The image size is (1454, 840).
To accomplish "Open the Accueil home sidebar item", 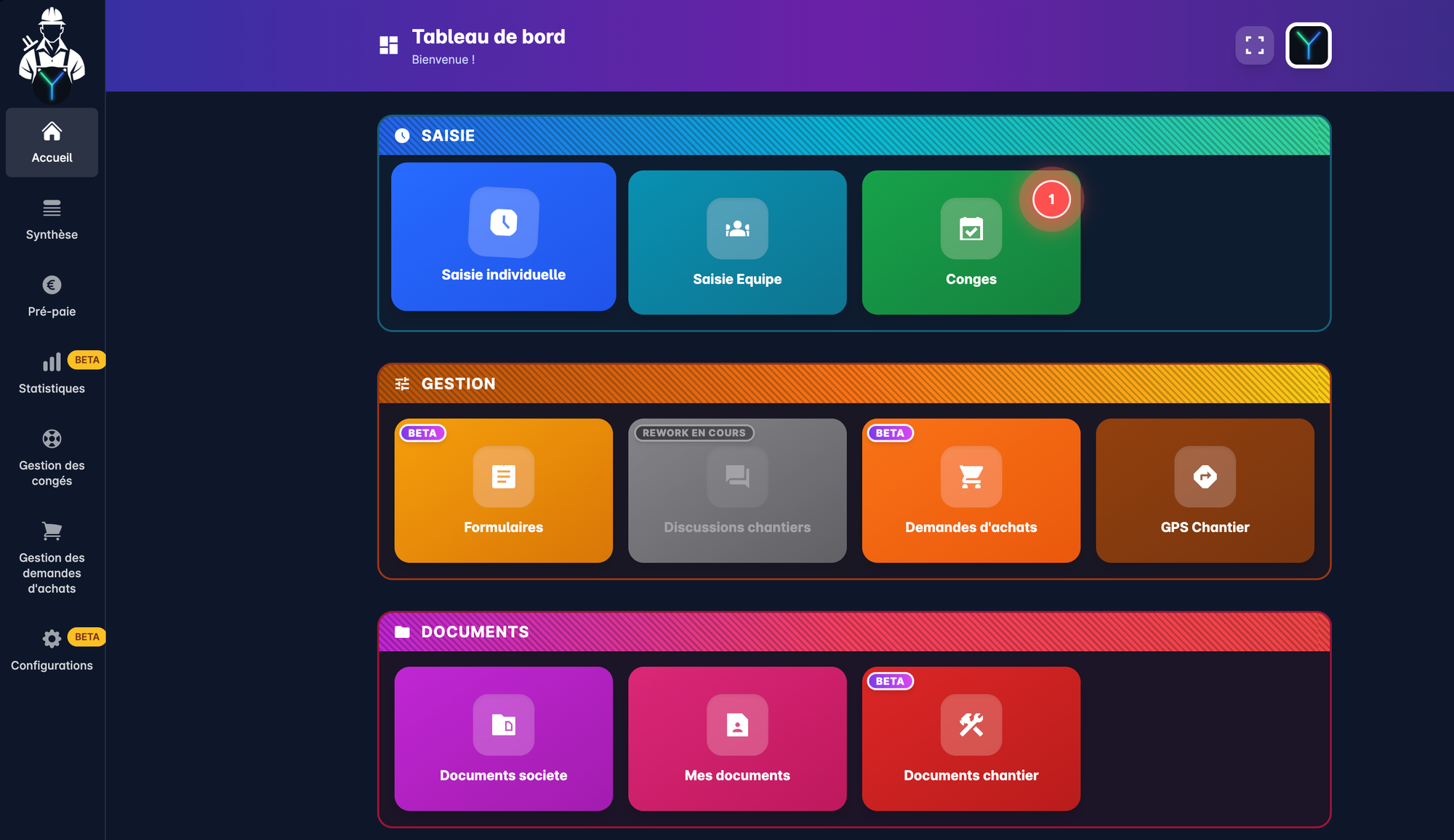I will tap(52, 142).
